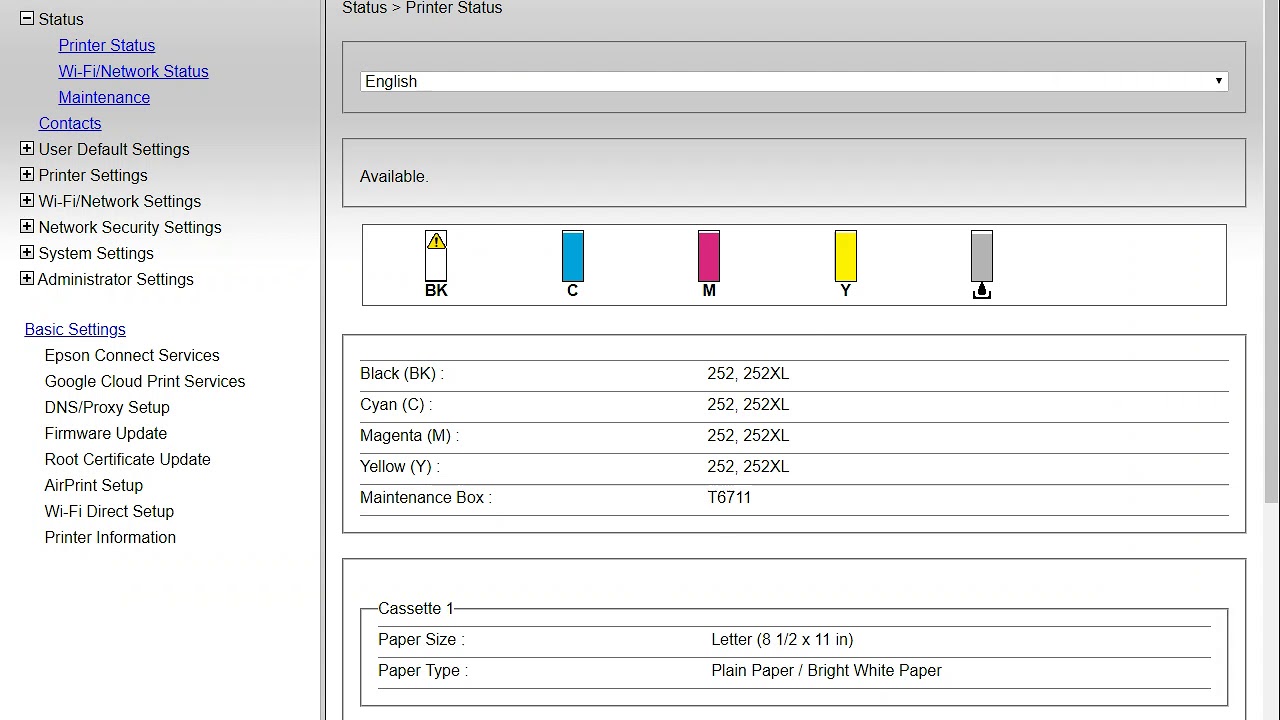This screenshot has height=720, width=1280.
Task: Select Google Cloud Print Services
Action: (145, 381)
